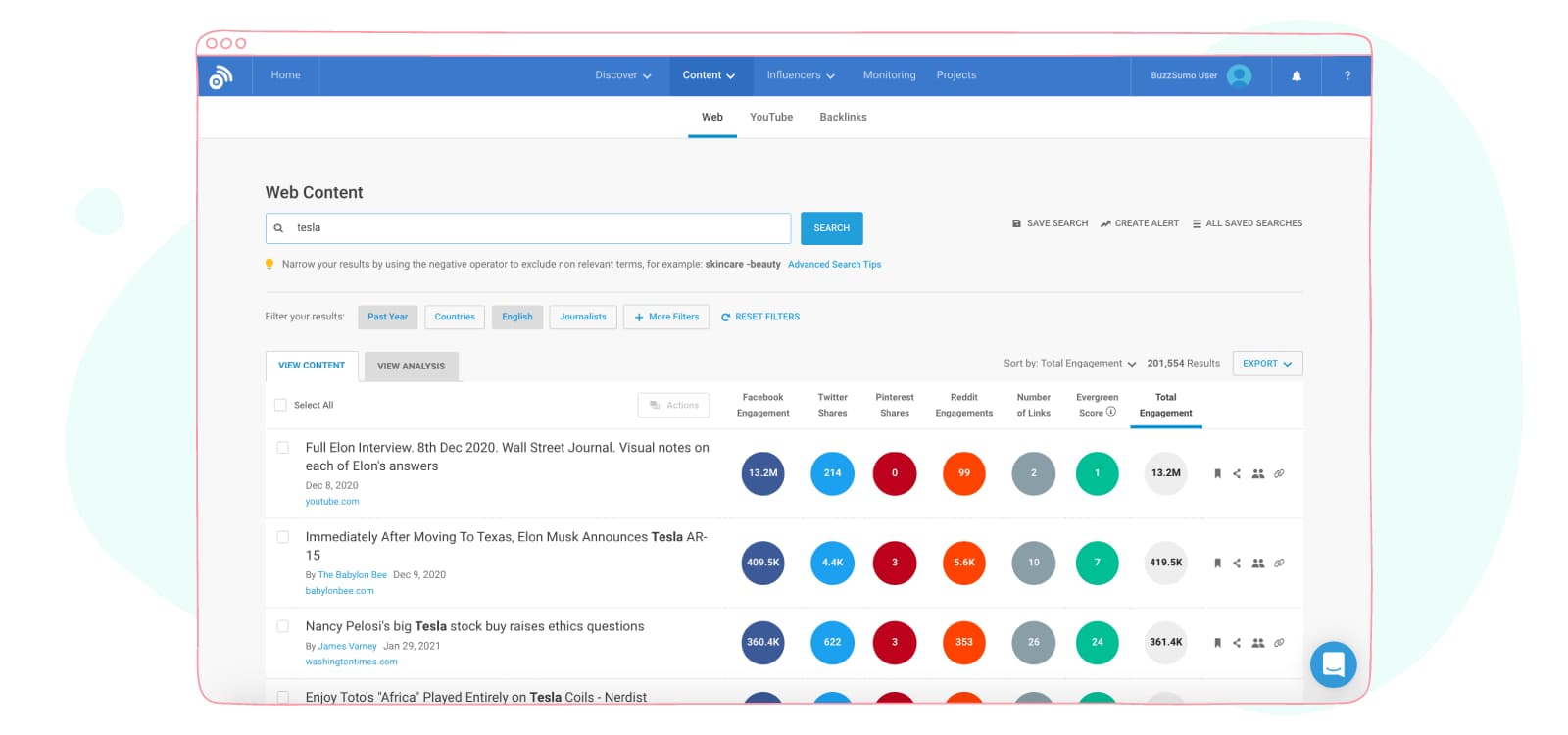Switch to the YouTube tab
Viewport: 1568px width, 735px height.
(771, 117)
